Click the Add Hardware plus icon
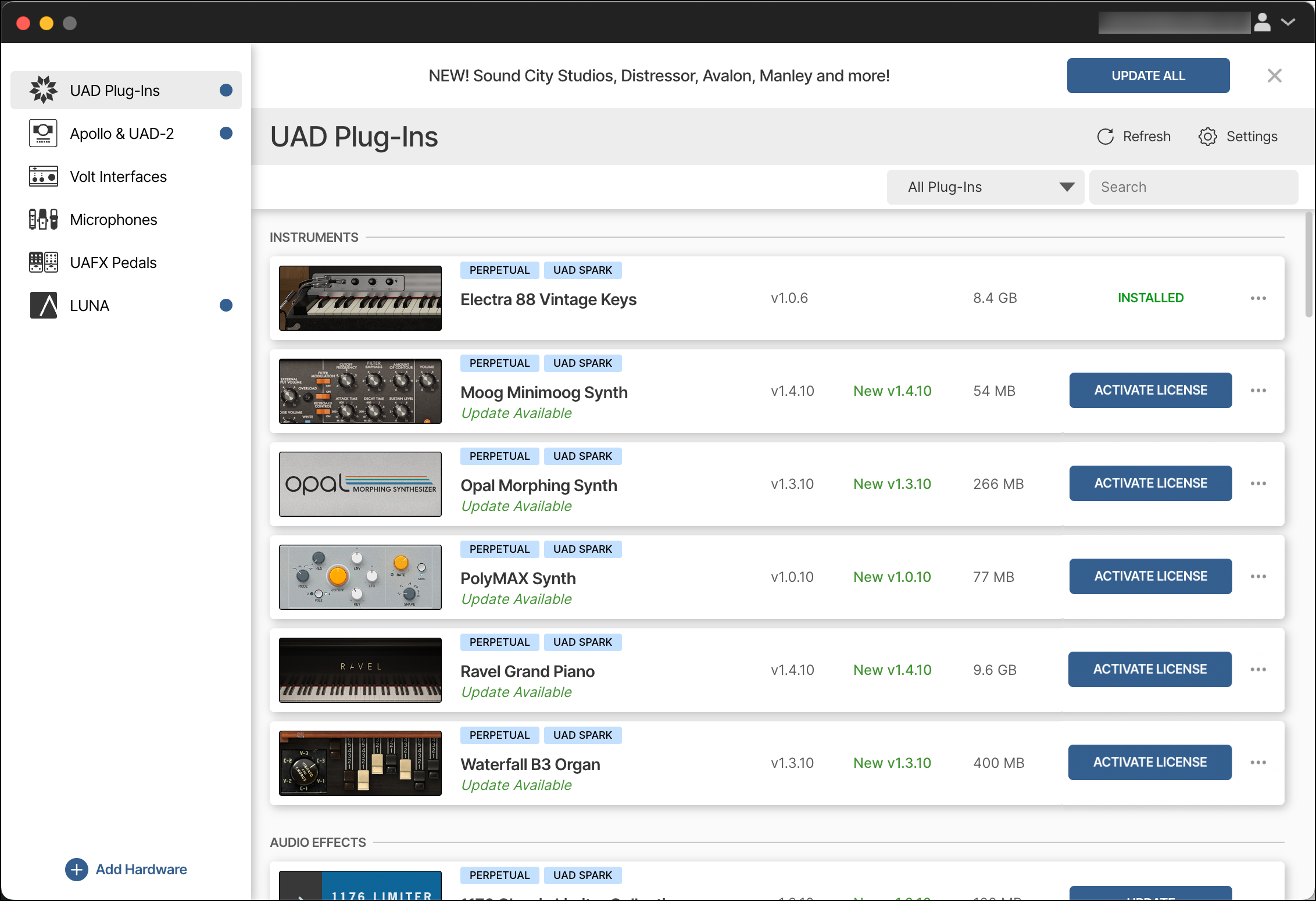Screen dimensions: 1316x901 (76, 869)
